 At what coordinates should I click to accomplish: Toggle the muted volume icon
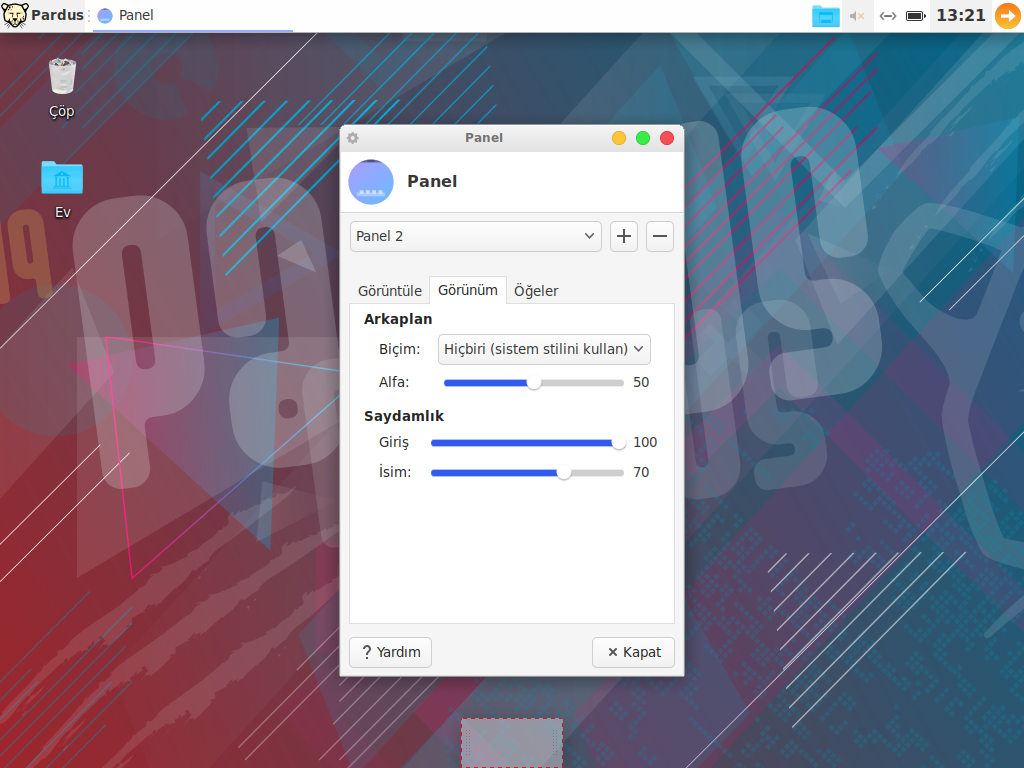857,16
